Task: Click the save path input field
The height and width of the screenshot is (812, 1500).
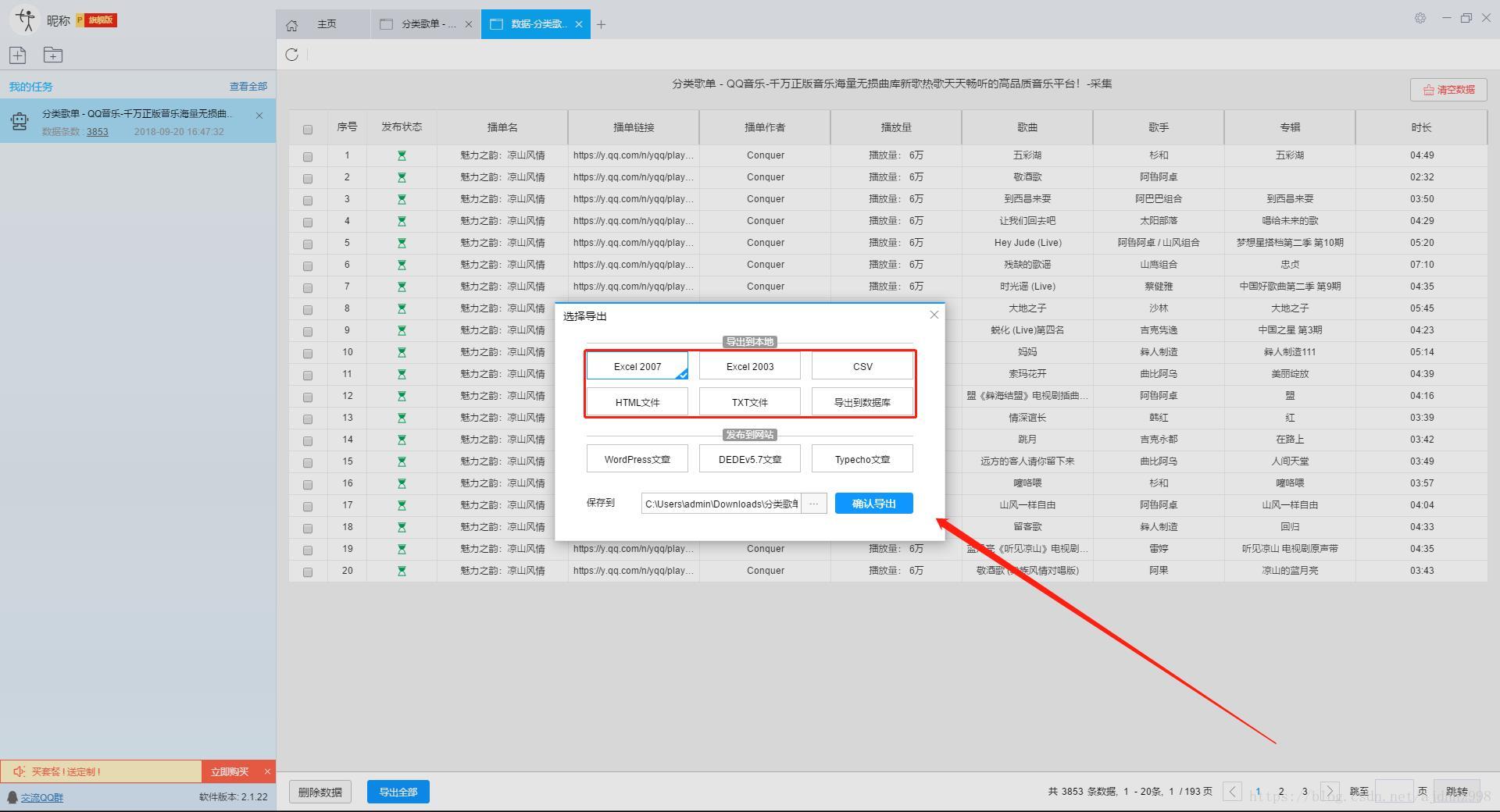Action: pos(721,504)
